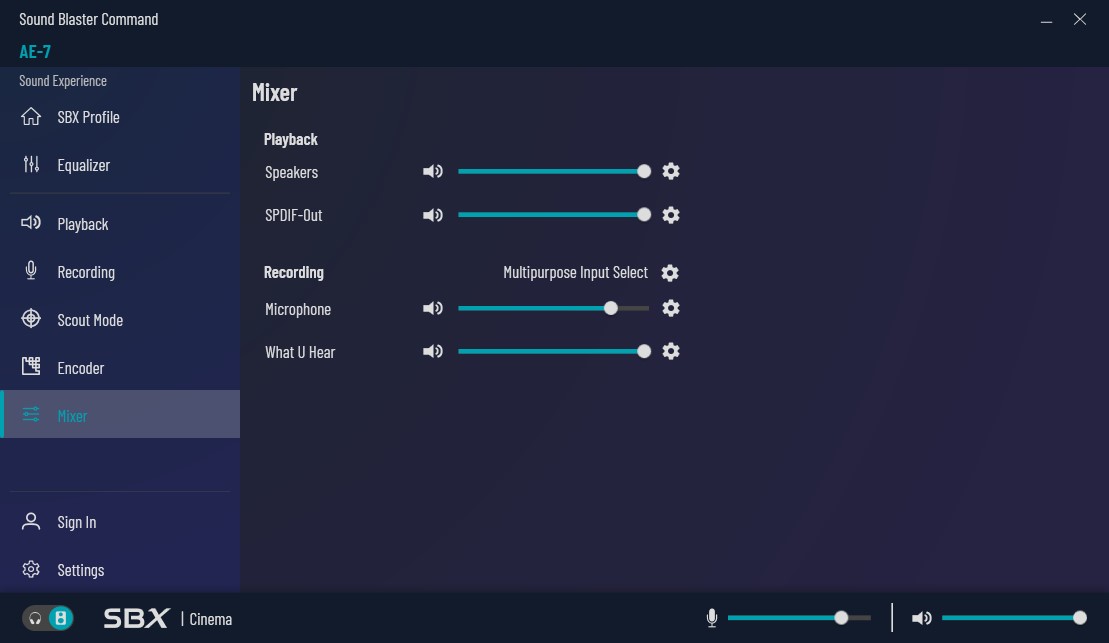Viewport: 1109px width, 643px height.
Task: Adjust bottom bar master volume slider
Action: tap(1014, 618)
